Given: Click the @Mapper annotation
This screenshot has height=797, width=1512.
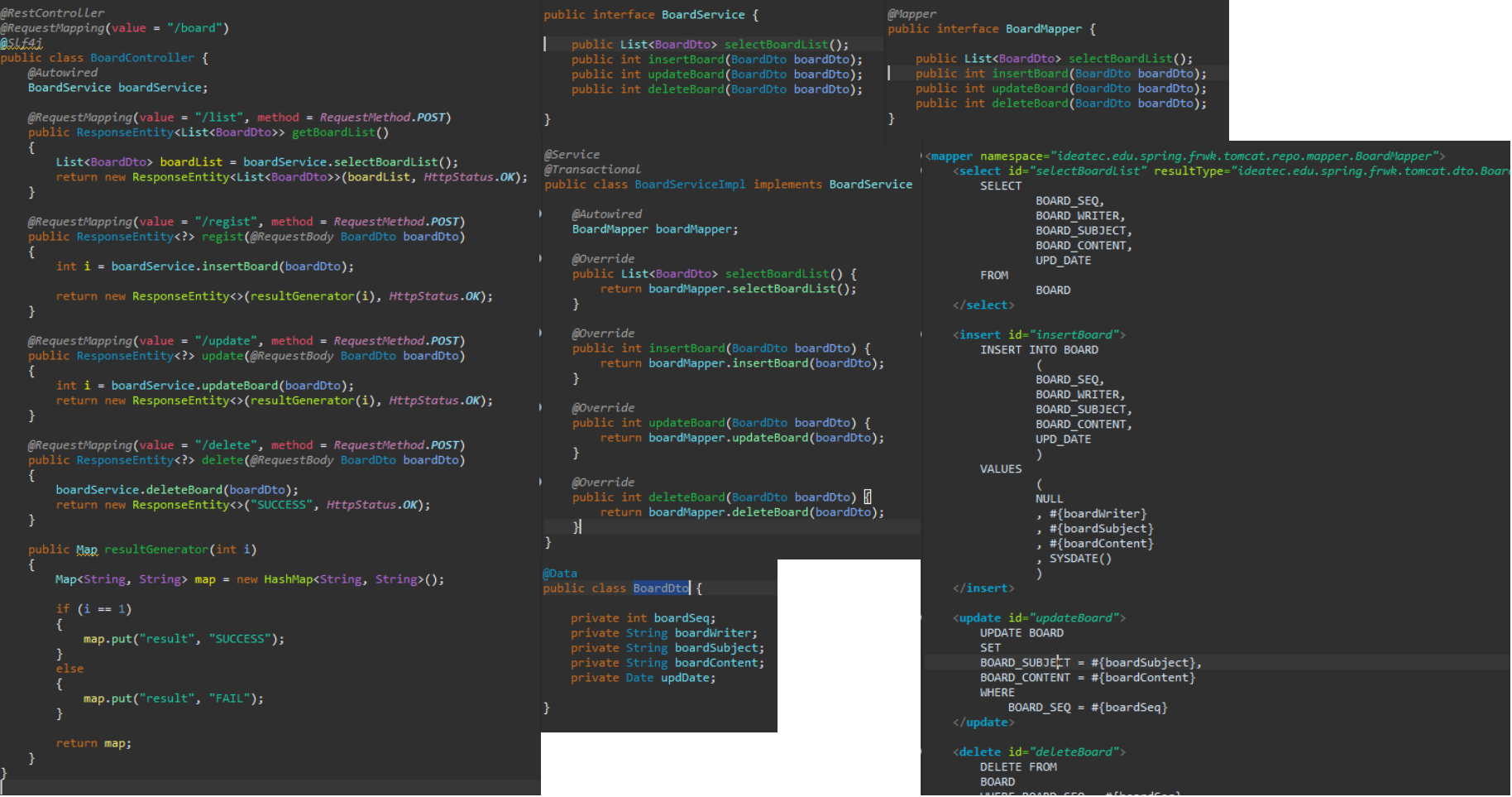Looking at the screenshot, I should pyautogui.click(x=912, y=14).
